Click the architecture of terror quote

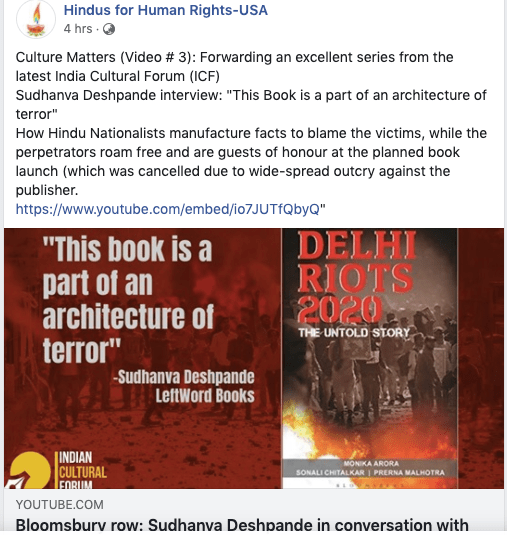point(128,299)
